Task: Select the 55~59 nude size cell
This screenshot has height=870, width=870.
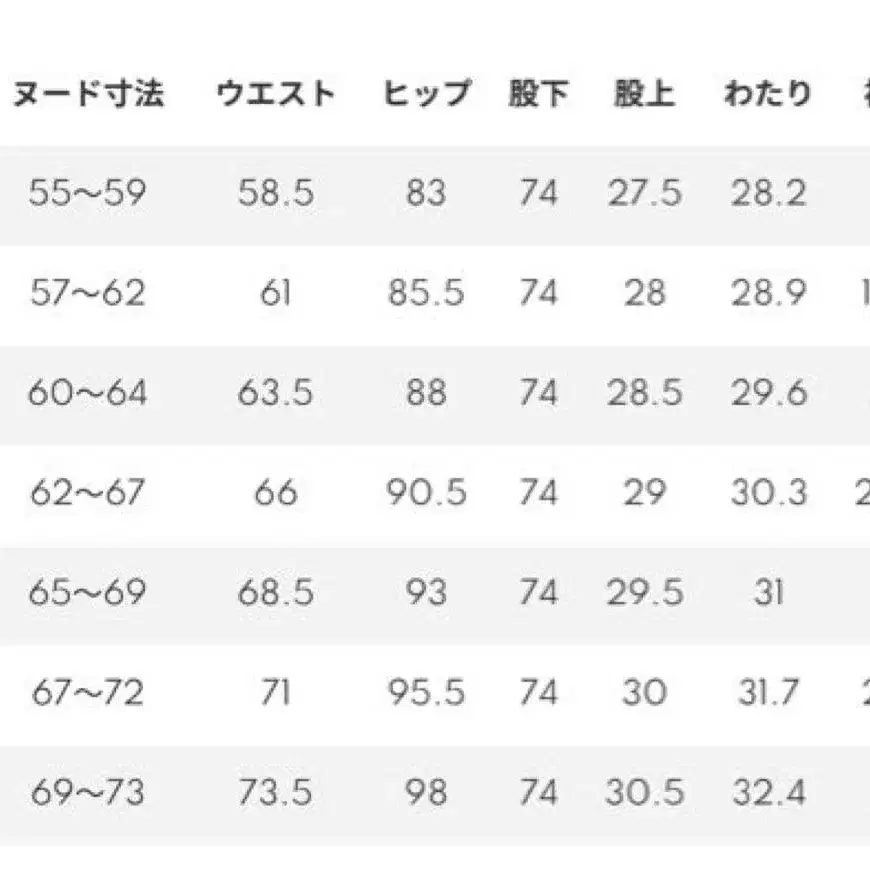Action: 88,193
